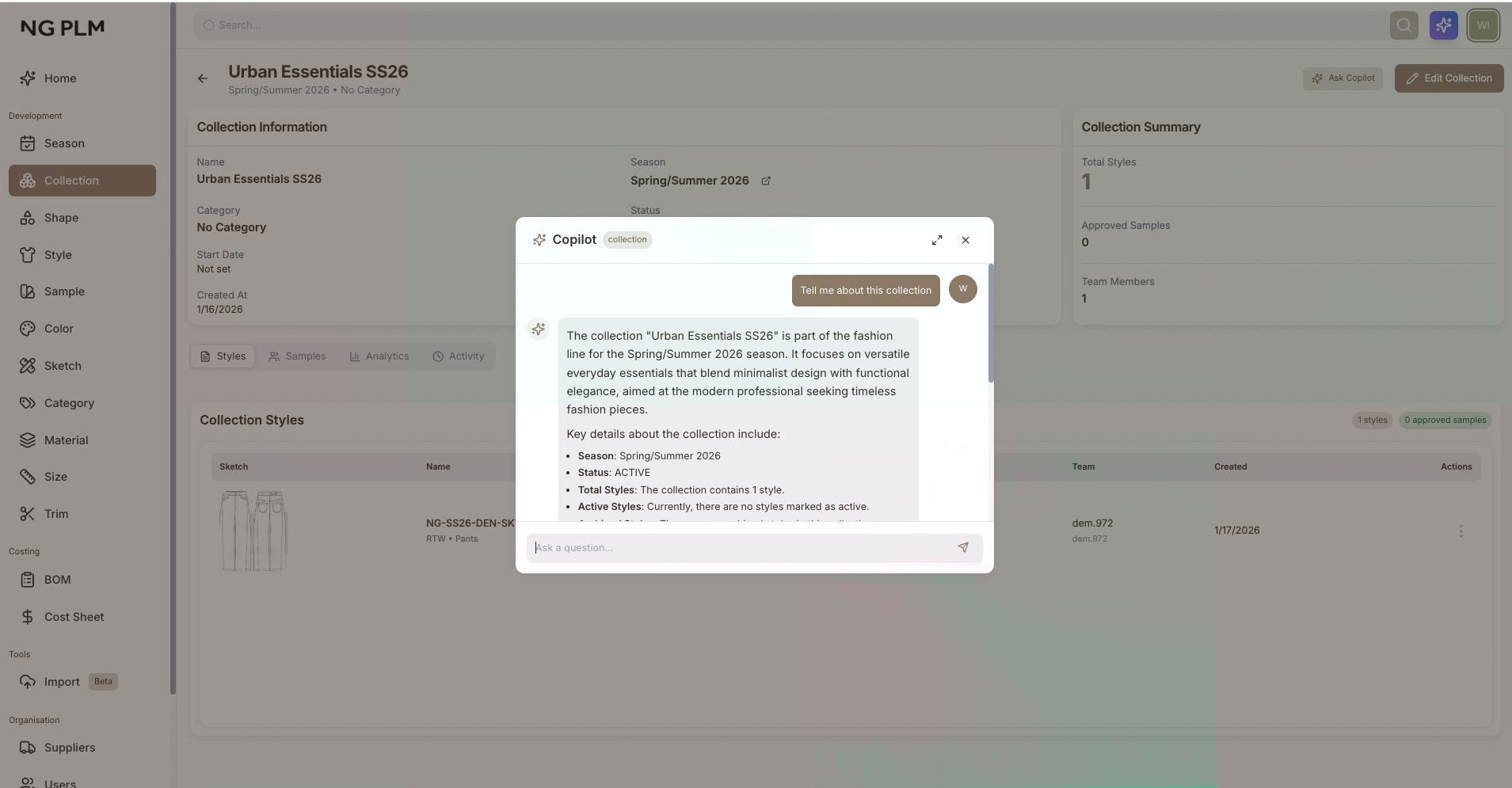Click the search magnifier icon in header
This screenshot has height=788, width=1512.
[1403, 25]
